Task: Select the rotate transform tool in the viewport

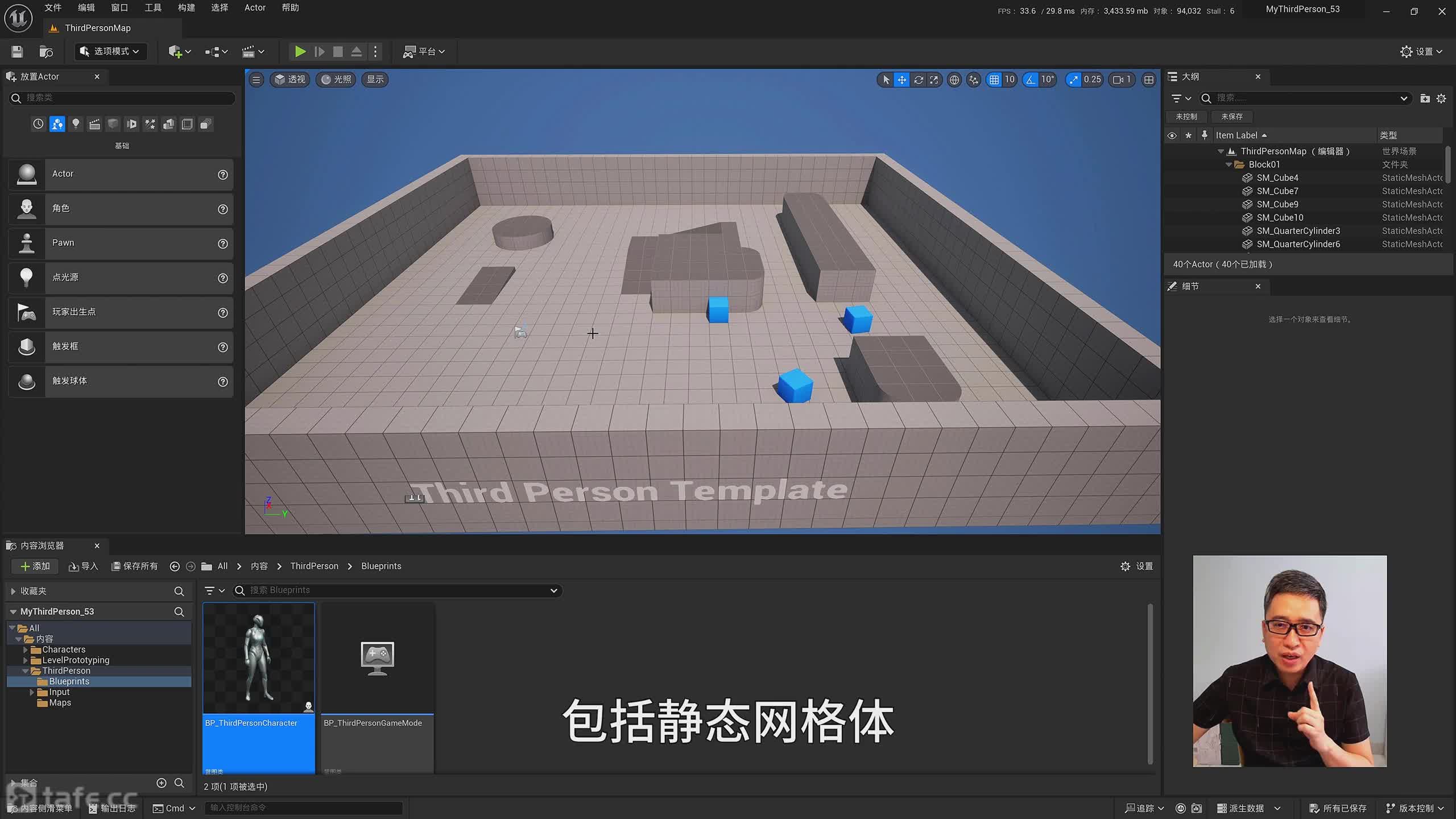Action: pos(918,80)
